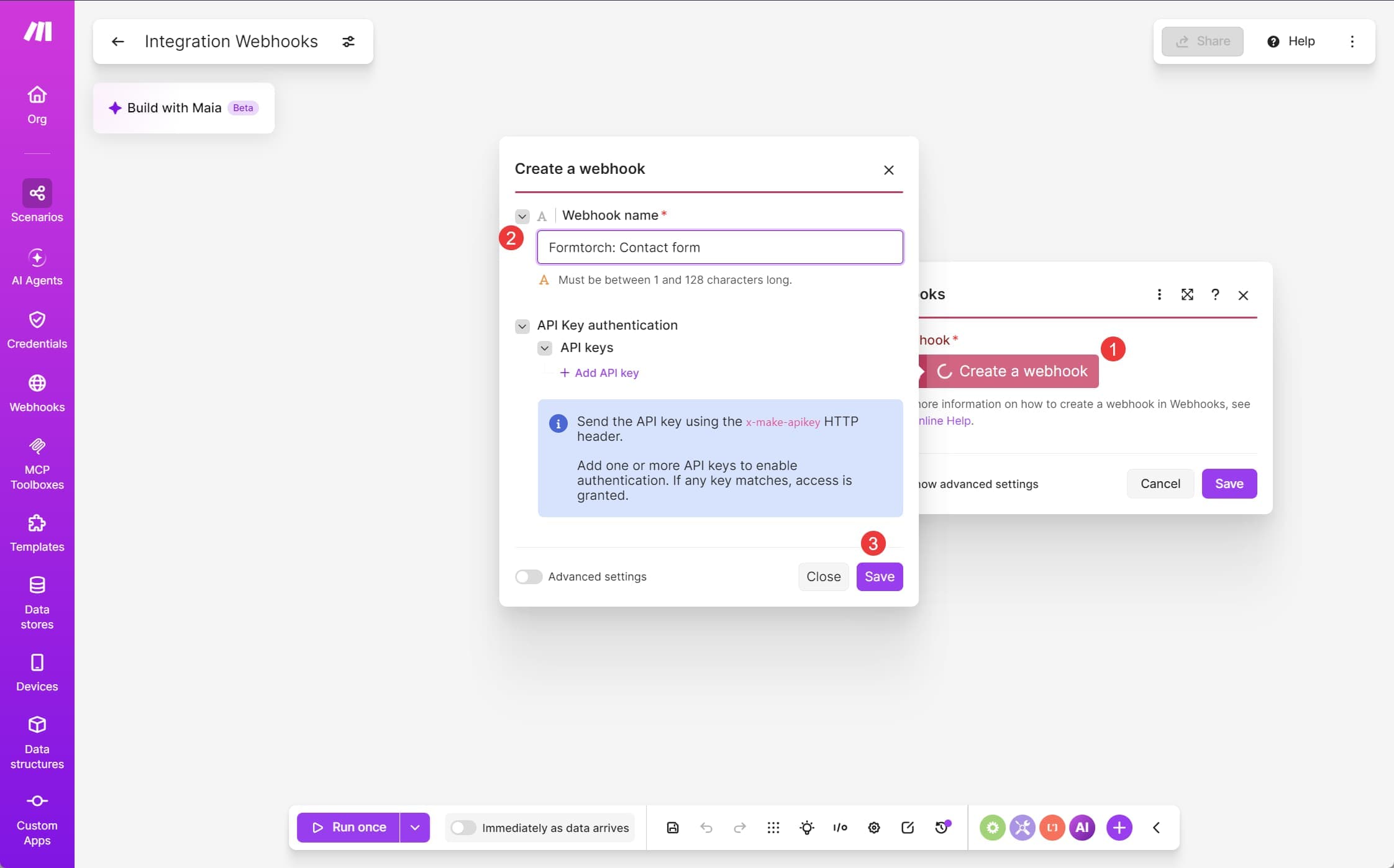The image size is (1394, 868).
Task: Open Data structures in the sidebar
Action: 37,743
